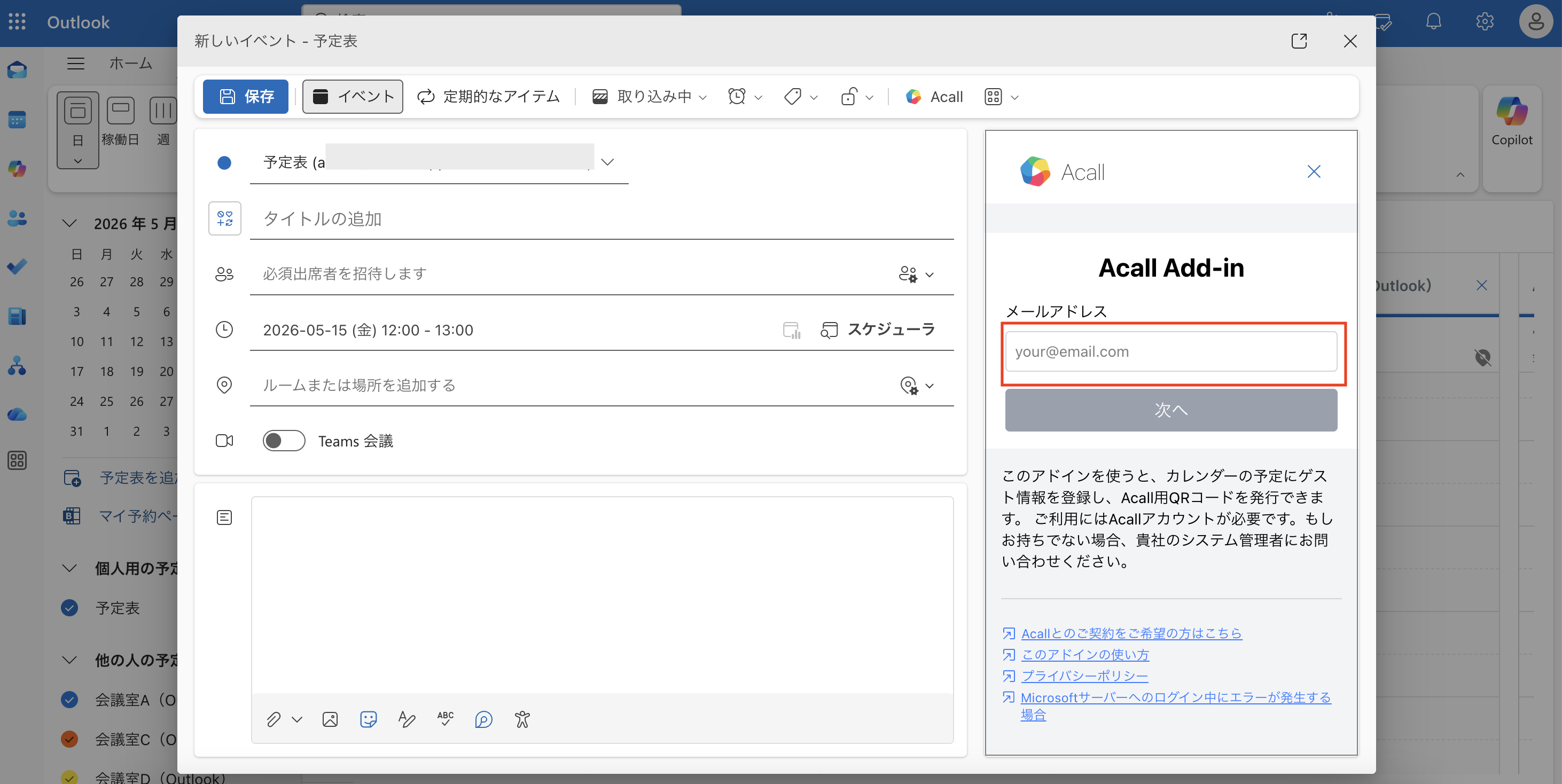Select May 12 in the mini calendar

pyautogui.click(x=136, y=341)
